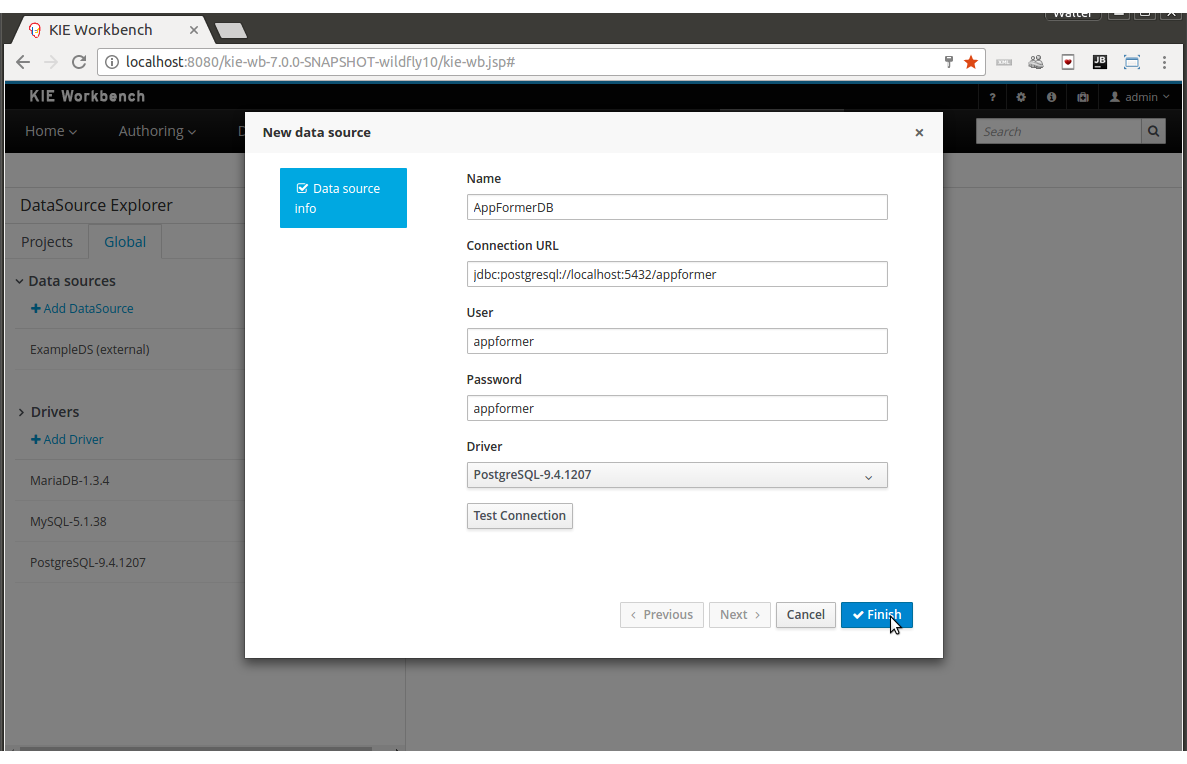This screenshot has height=764, width=1187.
Task: Click the search magnifier button
Action: 1153,131
